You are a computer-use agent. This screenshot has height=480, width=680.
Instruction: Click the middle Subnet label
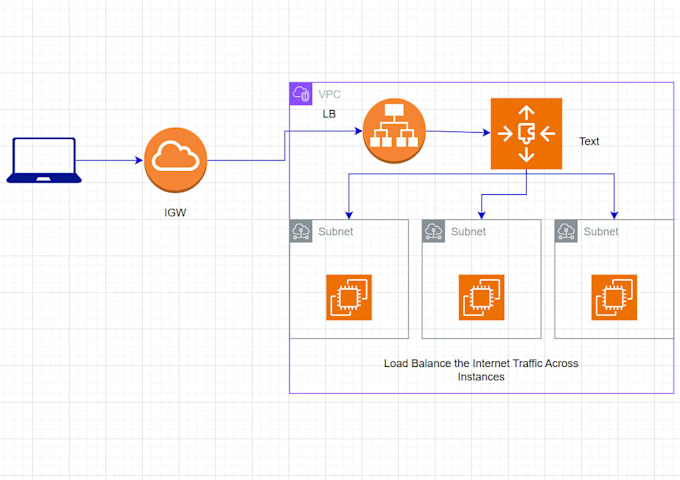pyautogui.click(x=468, y=232)
